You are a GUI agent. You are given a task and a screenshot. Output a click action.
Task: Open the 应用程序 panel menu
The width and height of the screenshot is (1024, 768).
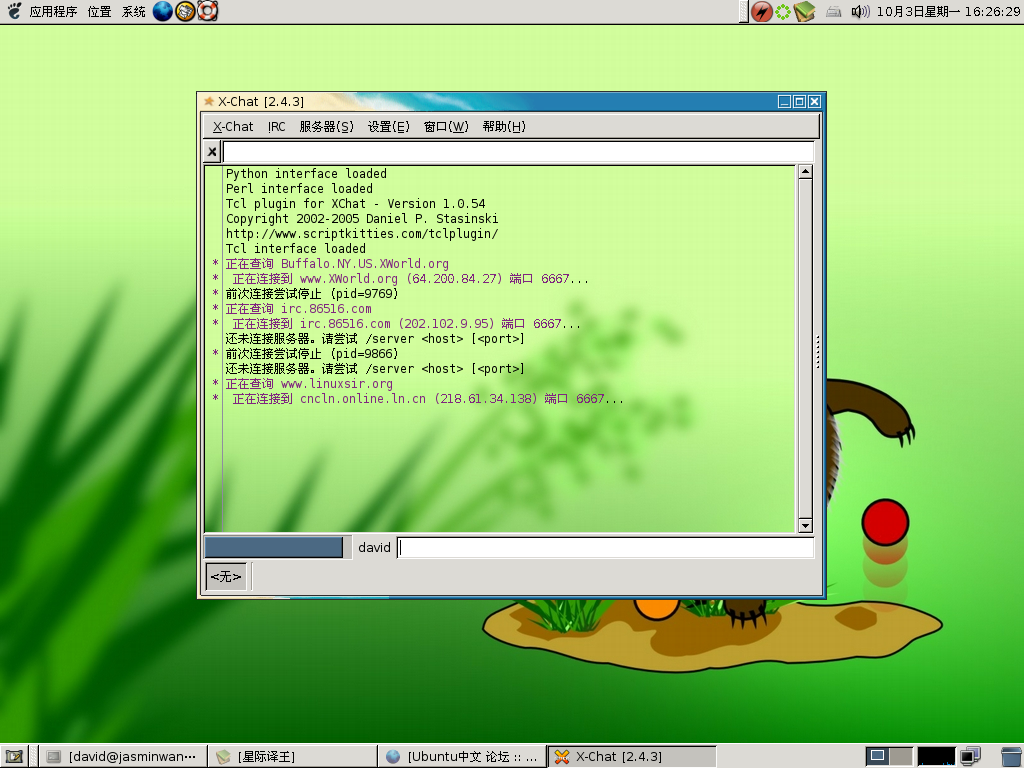point(53,12)
